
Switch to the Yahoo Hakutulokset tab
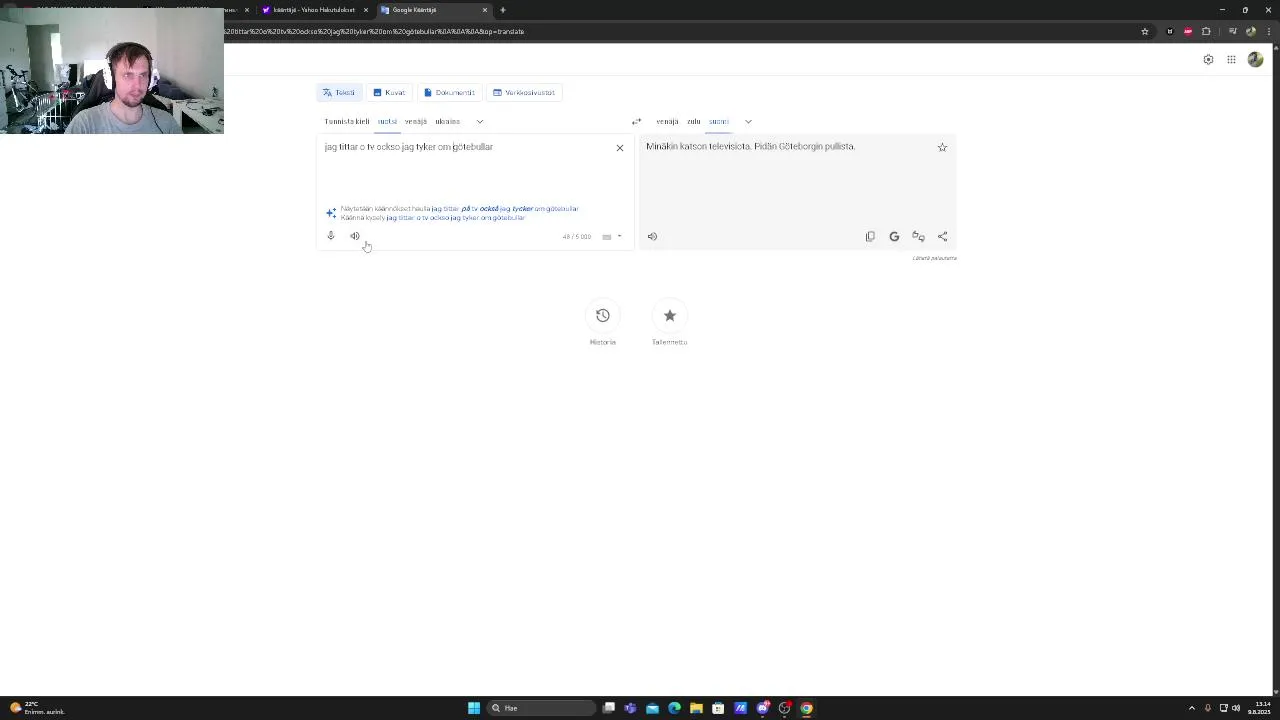point(314,10)
